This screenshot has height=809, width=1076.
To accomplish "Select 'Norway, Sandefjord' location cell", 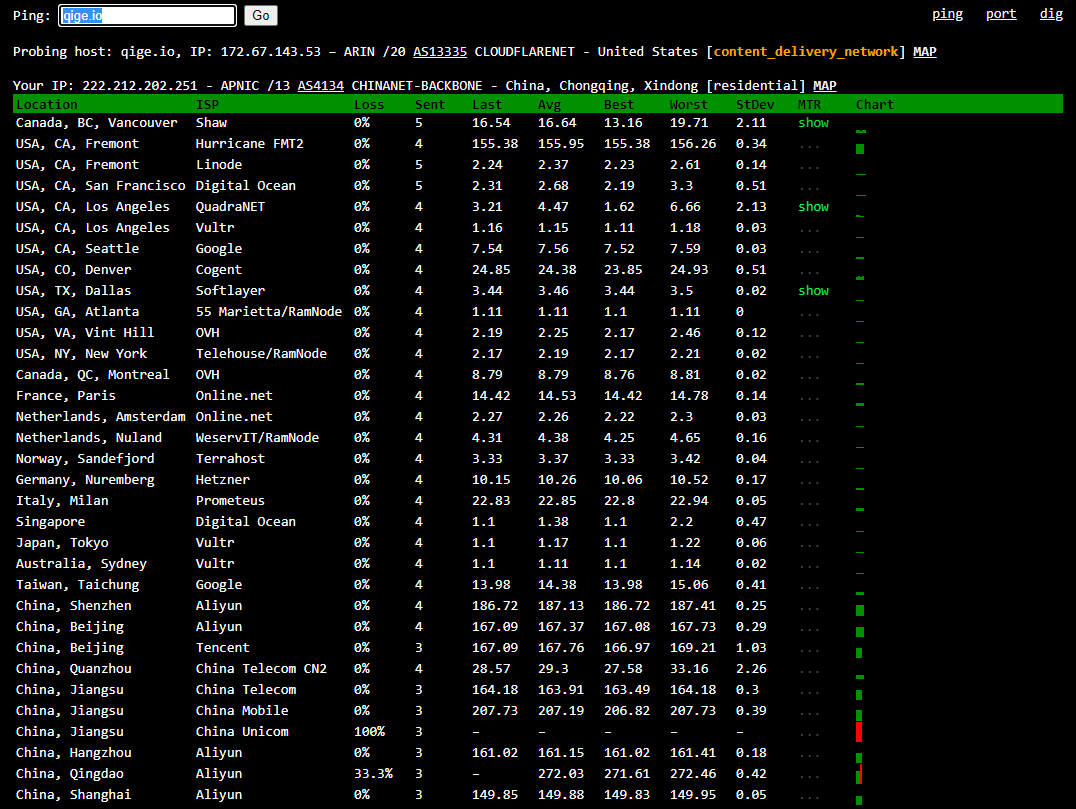I will point(84,459).
